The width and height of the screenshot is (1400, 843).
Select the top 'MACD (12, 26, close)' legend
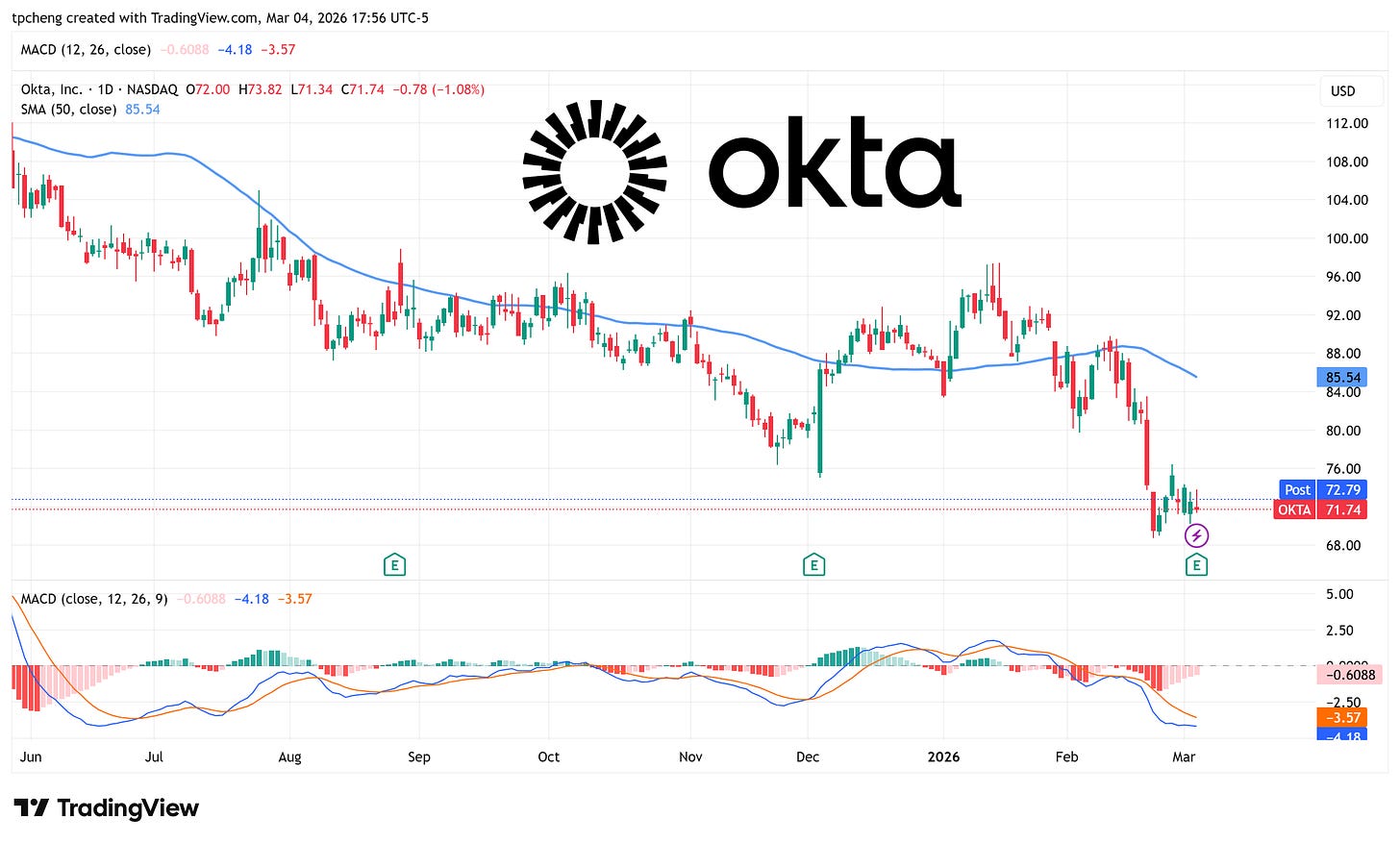click(86, 49)
